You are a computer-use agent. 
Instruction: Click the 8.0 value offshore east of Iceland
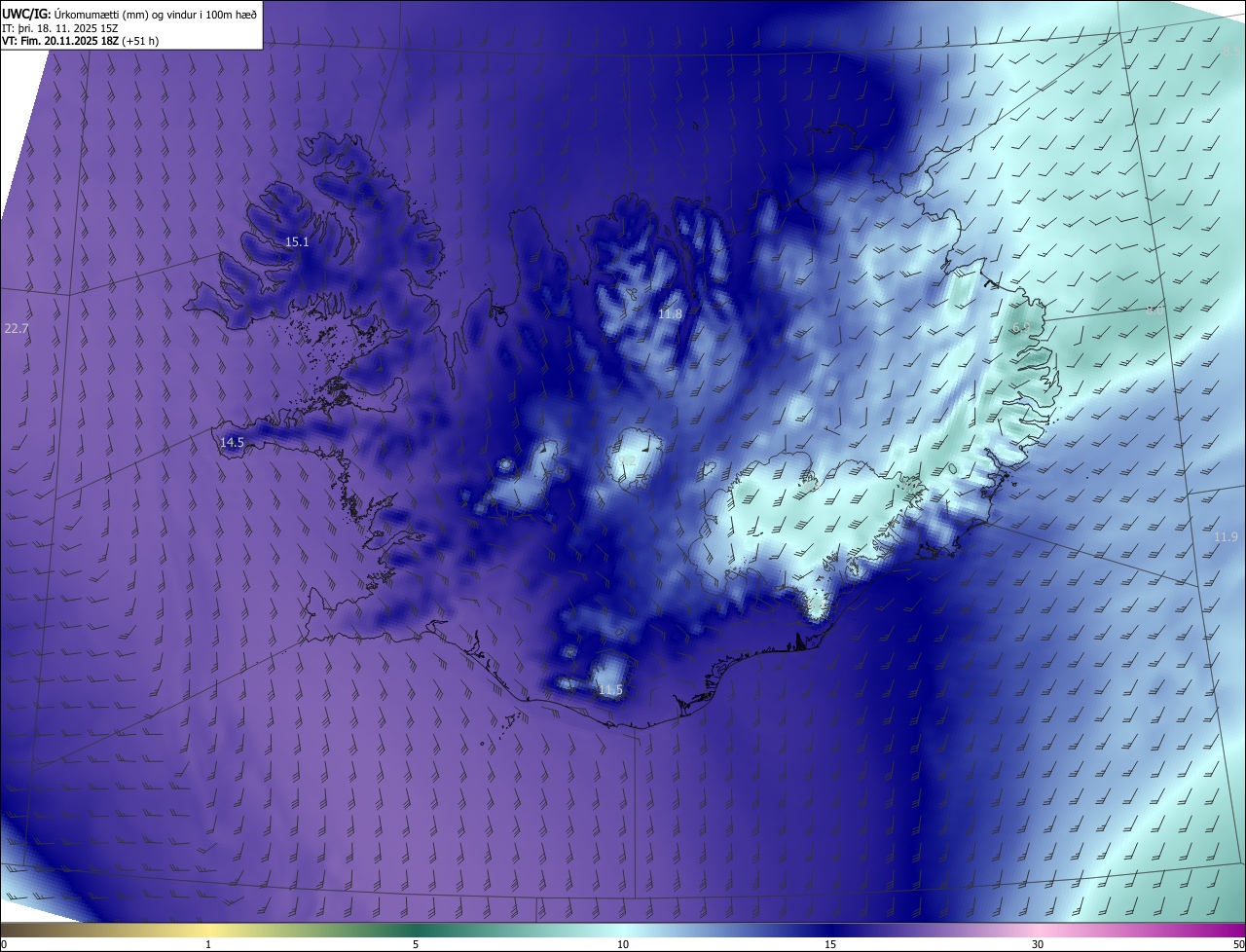coord(1154,310)
